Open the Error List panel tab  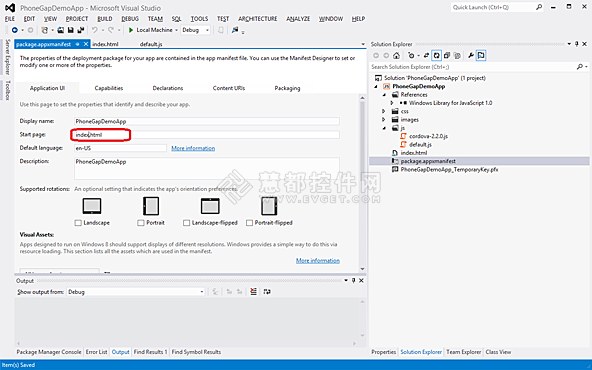96,352
